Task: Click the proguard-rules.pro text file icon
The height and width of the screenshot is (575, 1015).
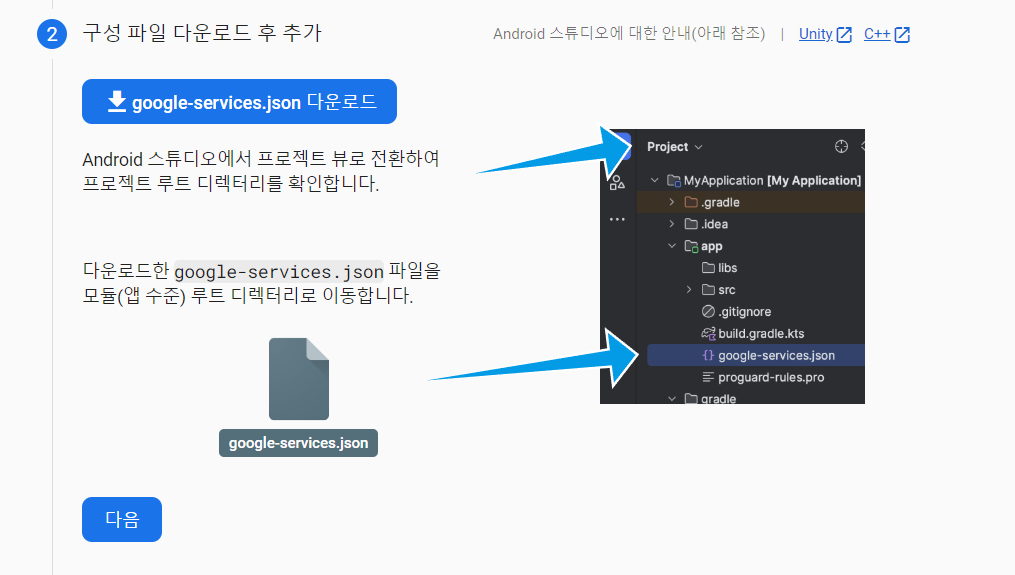Action: tap(708, 377)
